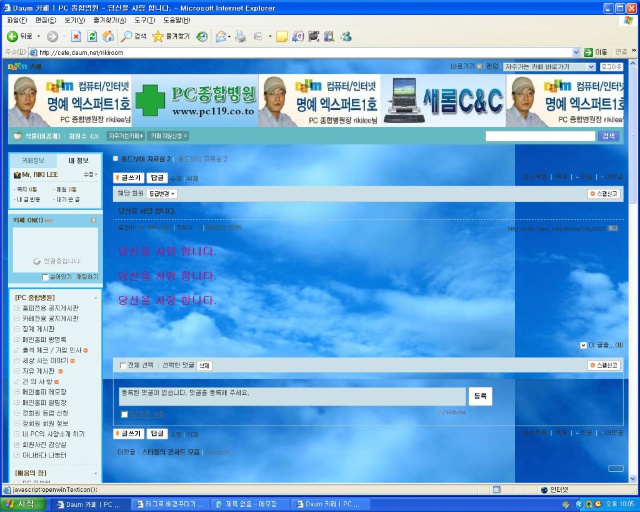Click the 카페 가입신청 header button

(x=168, y=136)
